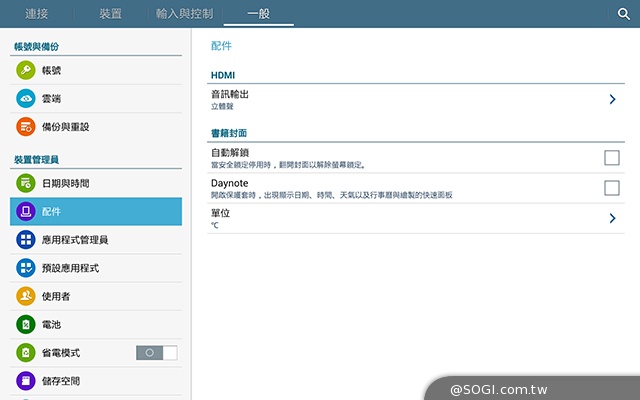Screen dimensions: 640x400
Task: Switch to the 連接 tab
Action: [x=37, y=14]
